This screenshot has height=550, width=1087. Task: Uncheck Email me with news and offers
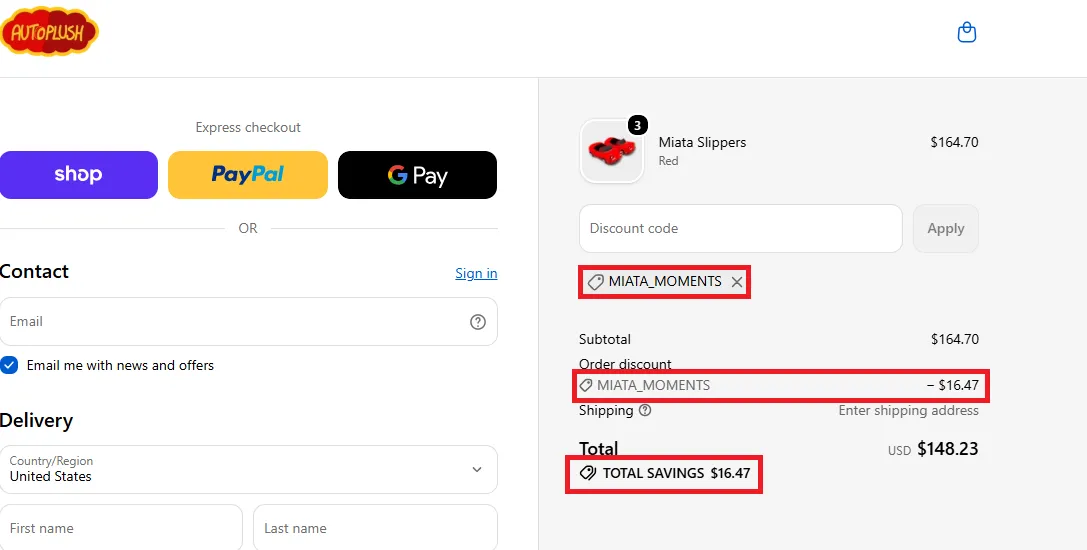9,366
